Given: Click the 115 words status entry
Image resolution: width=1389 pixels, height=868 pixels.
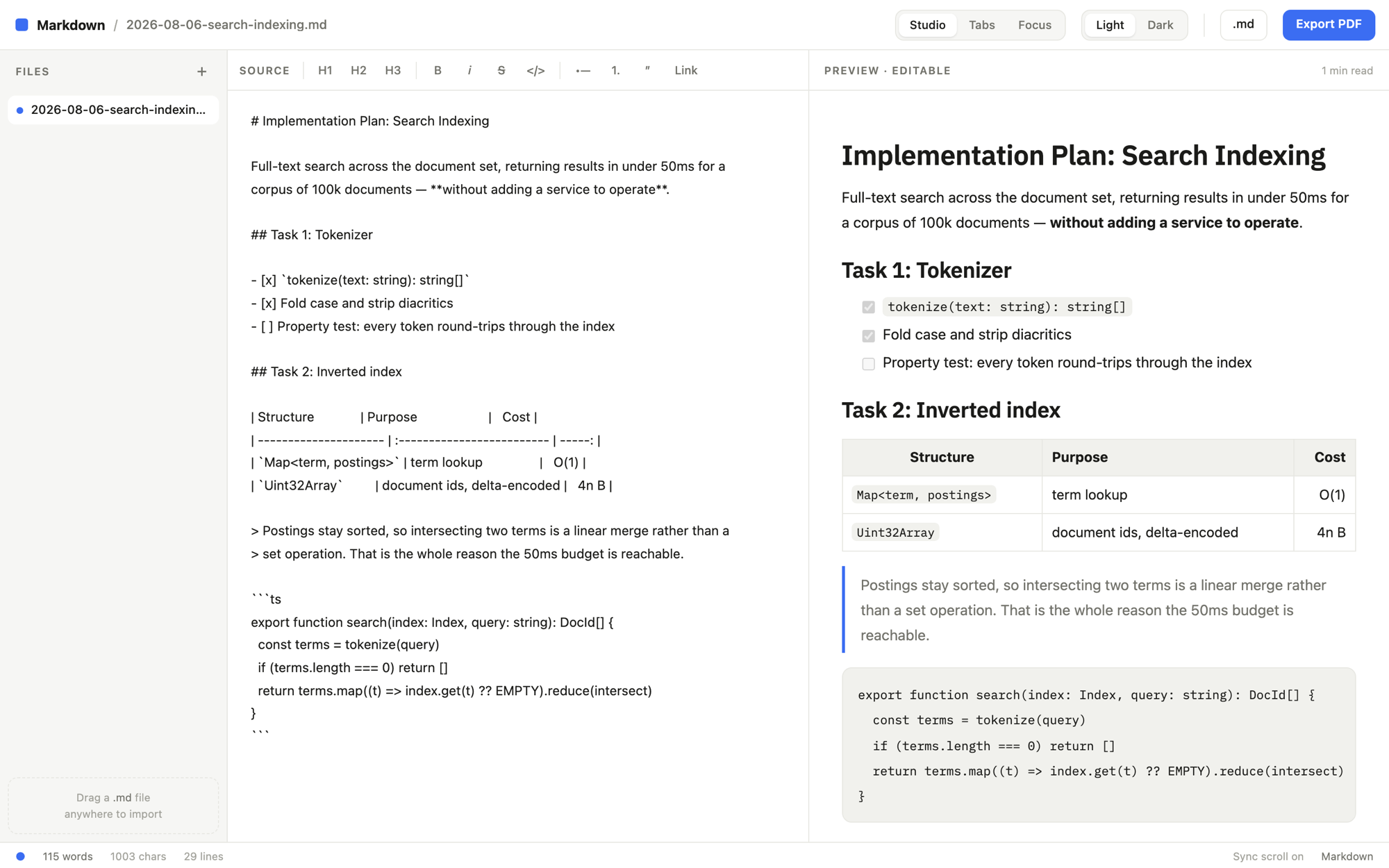Looking at the screenshot, I should click(x=67, y=856).
